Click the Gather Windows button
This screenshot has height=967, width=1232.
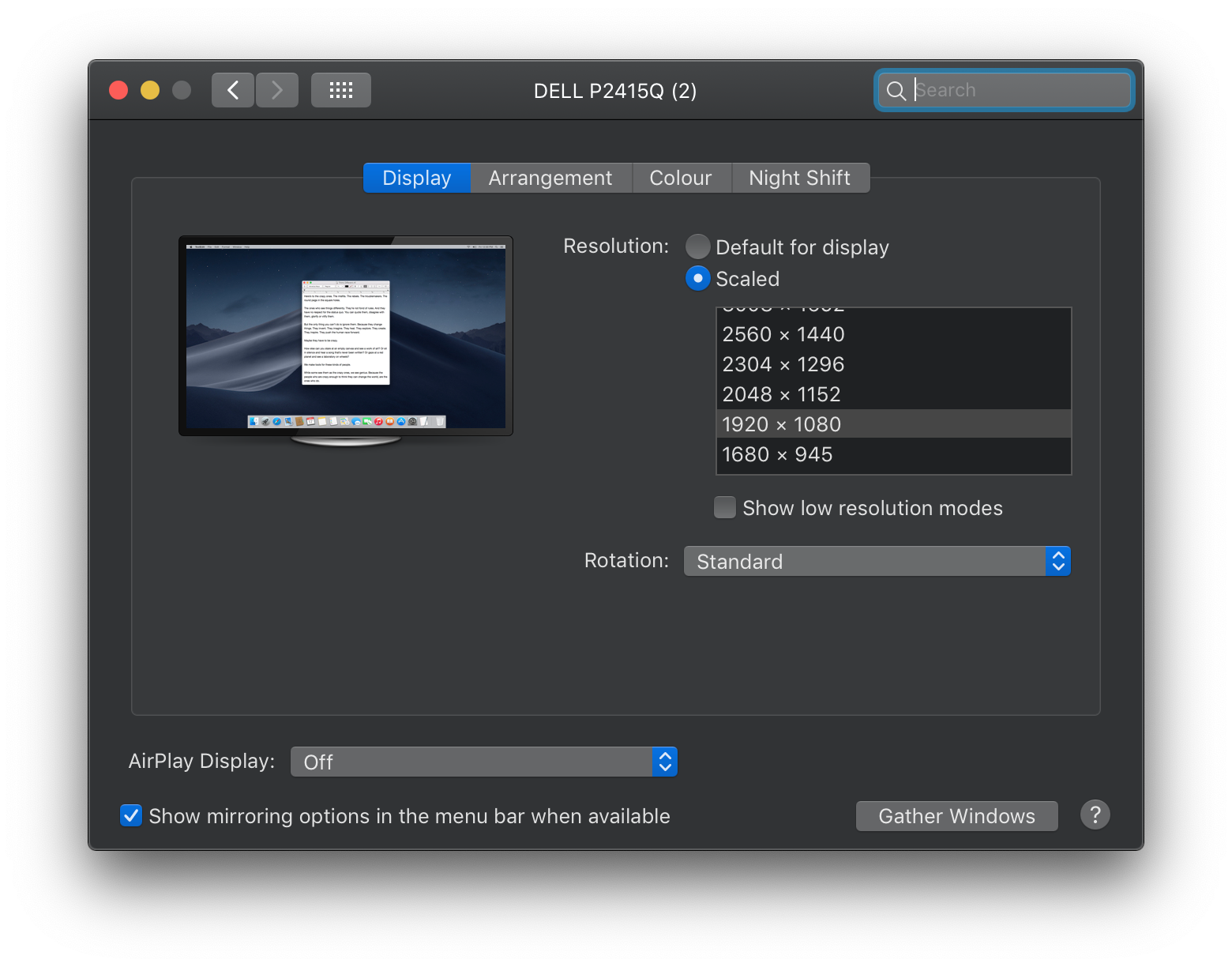coord(956,816)
